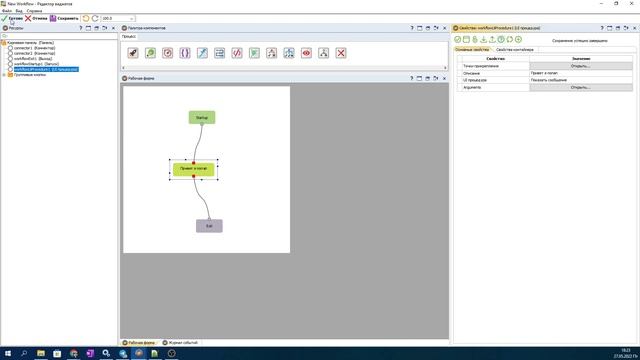Select the gray Exit node on canvas
640x360 pixels.
209,226
